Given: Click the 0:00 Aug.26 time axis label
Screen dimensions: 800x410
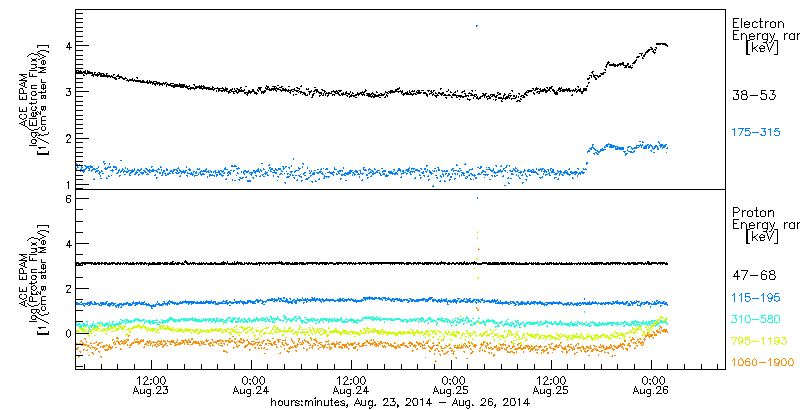Looking at the screenshot, I should [651, 384].
